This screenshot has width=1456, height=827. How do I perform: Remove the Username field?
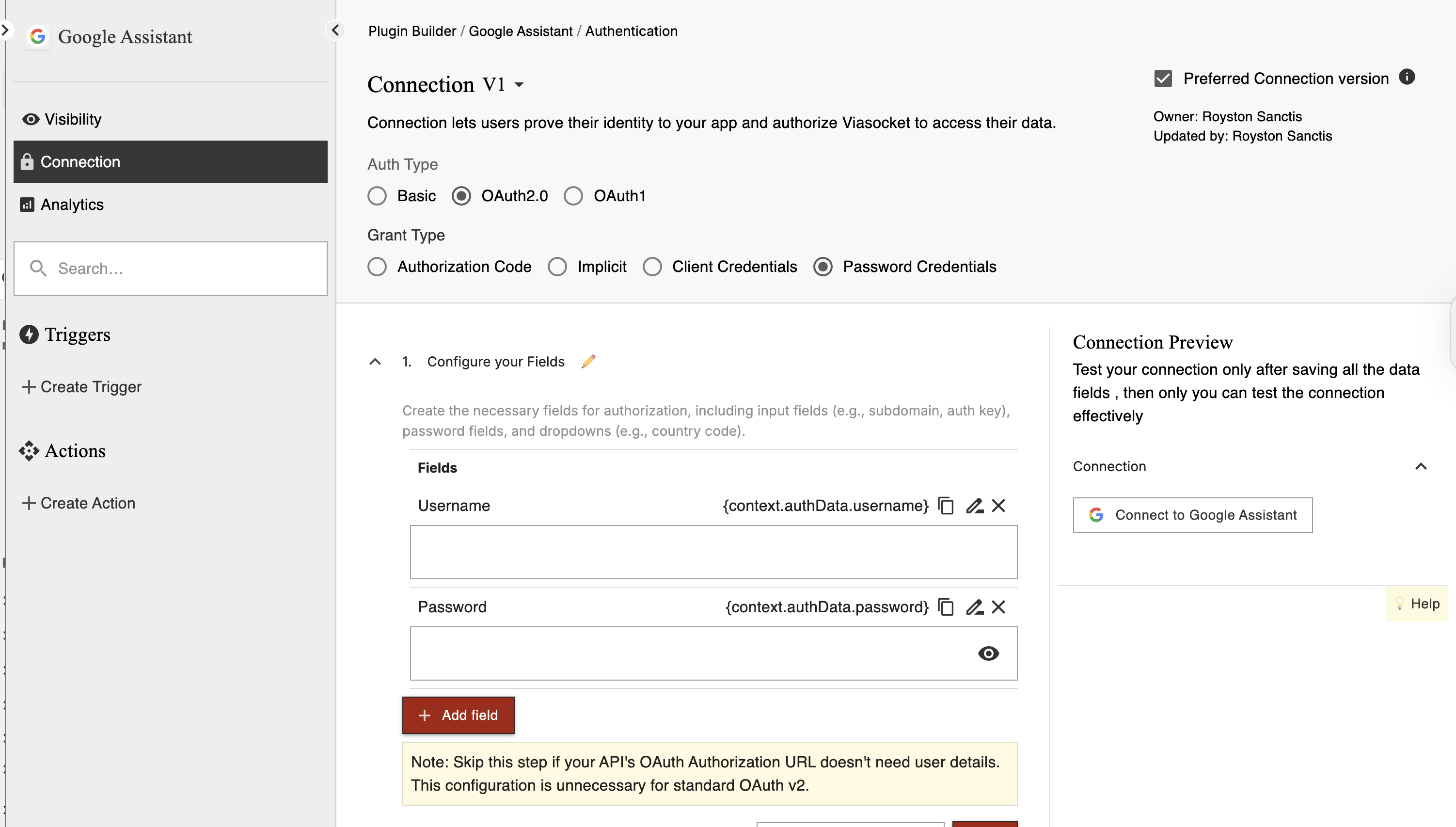pos(998,506)
